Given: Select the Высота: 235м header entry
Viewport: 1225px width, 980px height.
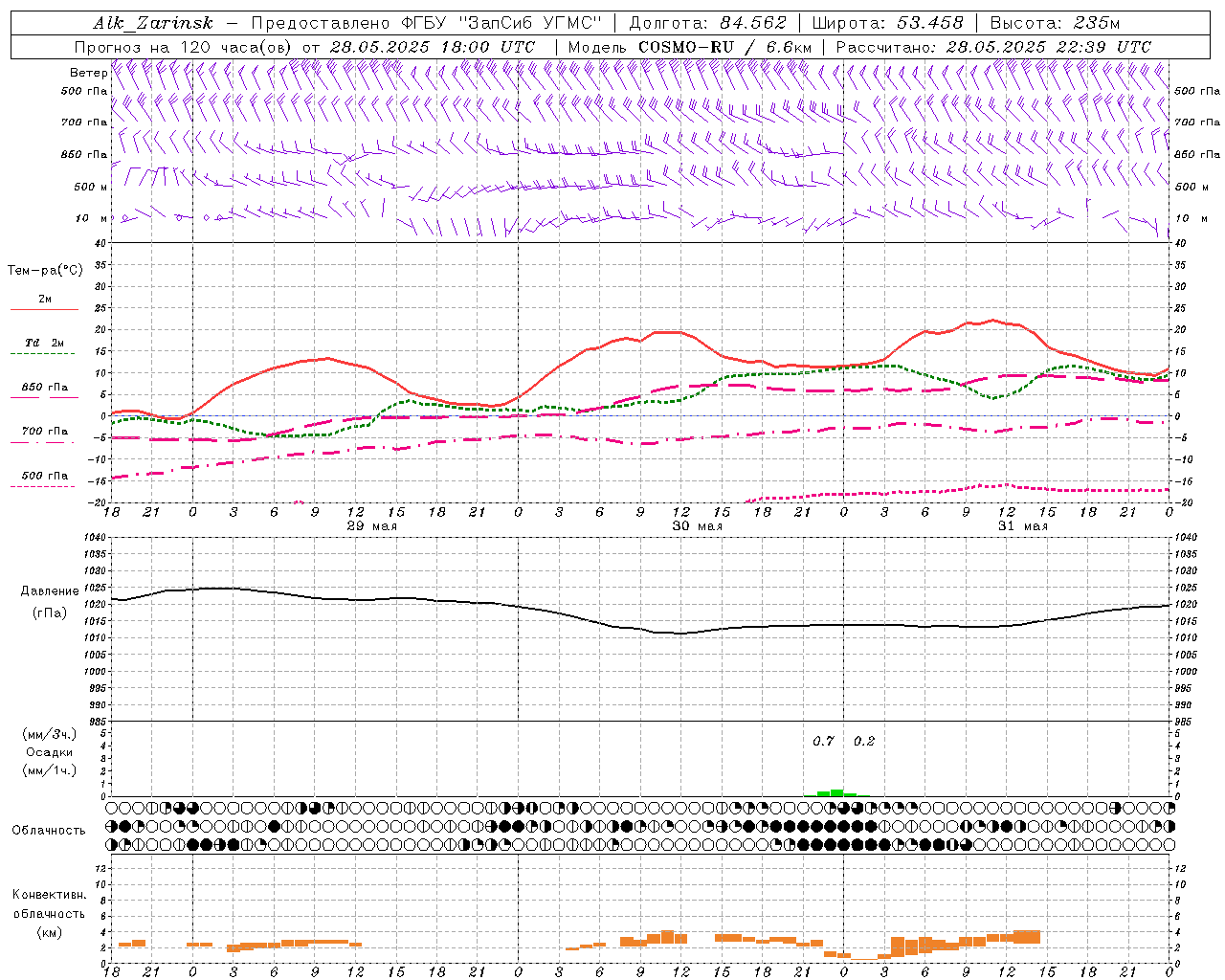Looking at the screenshot, I should [1055, 23].
